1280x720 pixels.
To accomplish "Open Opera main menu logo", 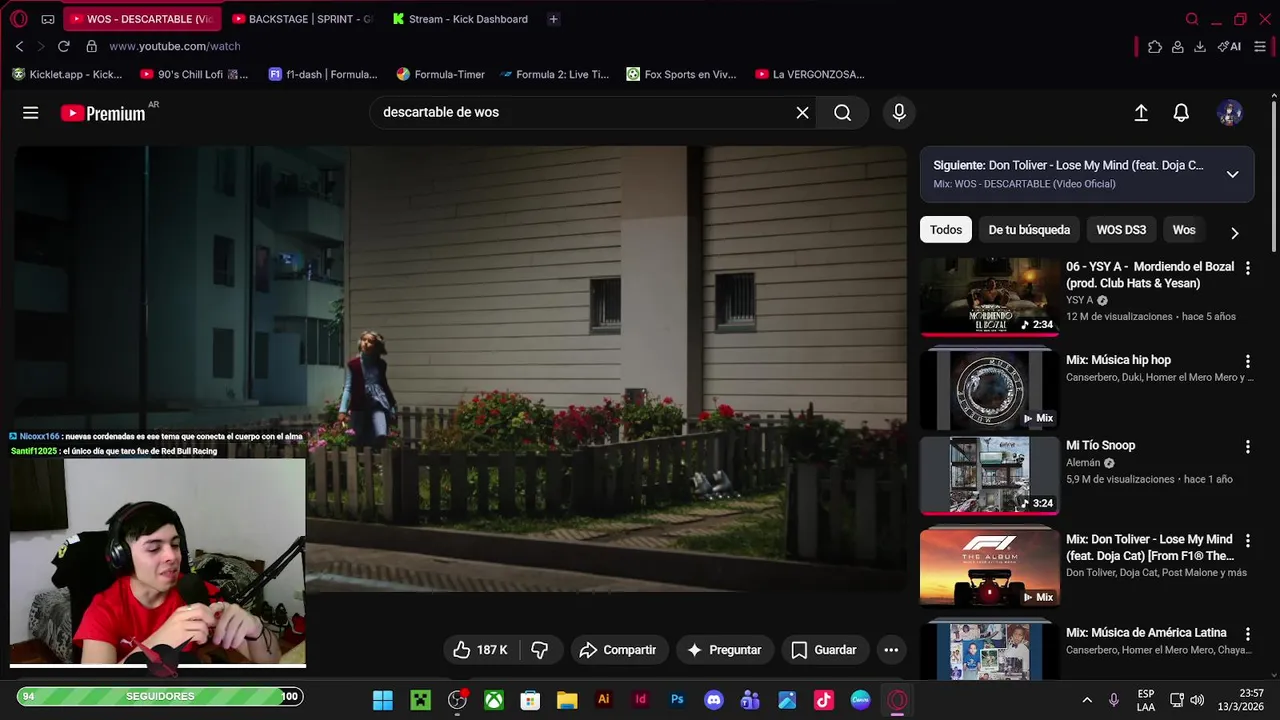I will pos(18,19).
